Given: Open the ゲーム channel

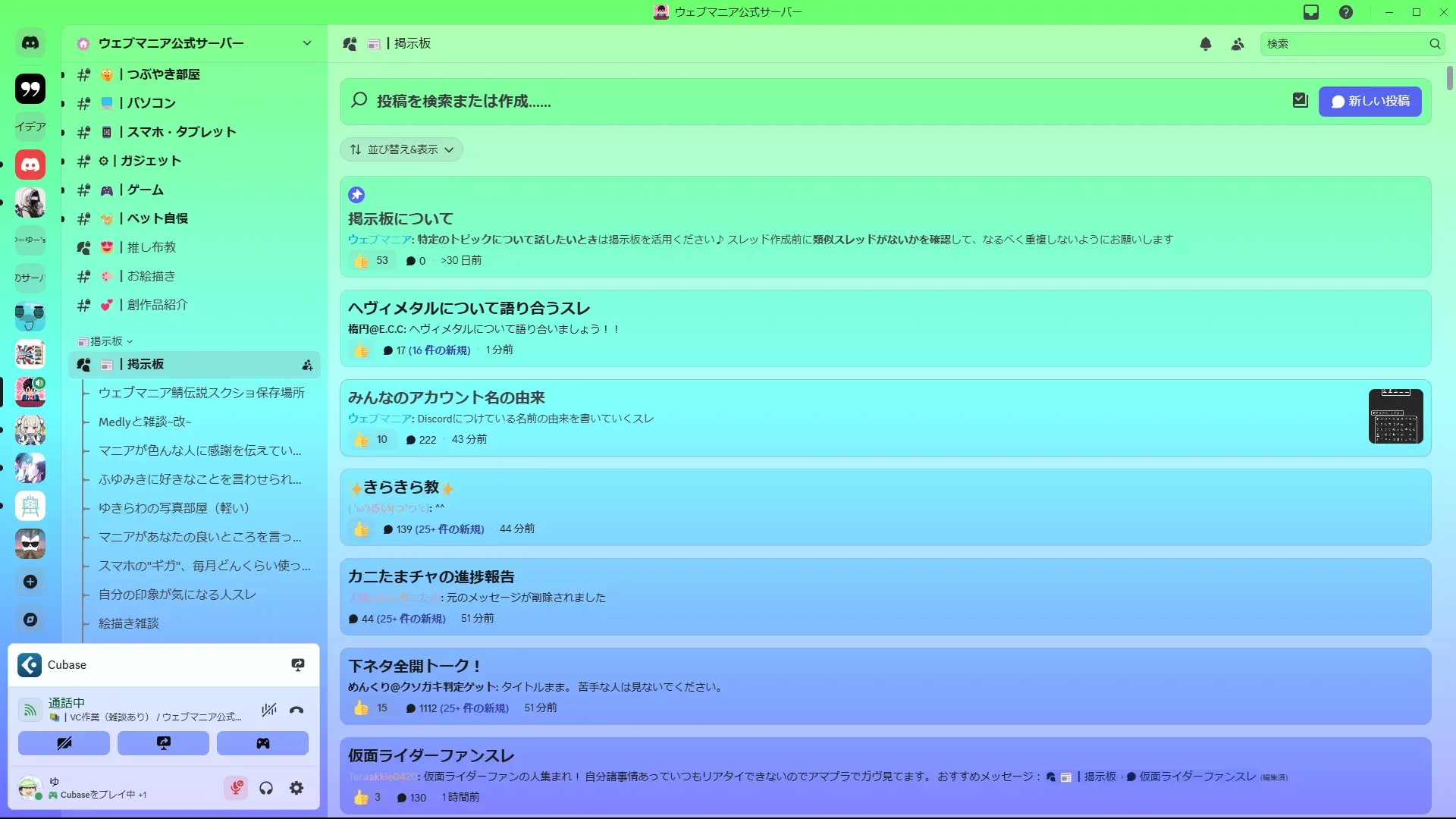Looking at the screenshot, I should [x=145, y=190].
